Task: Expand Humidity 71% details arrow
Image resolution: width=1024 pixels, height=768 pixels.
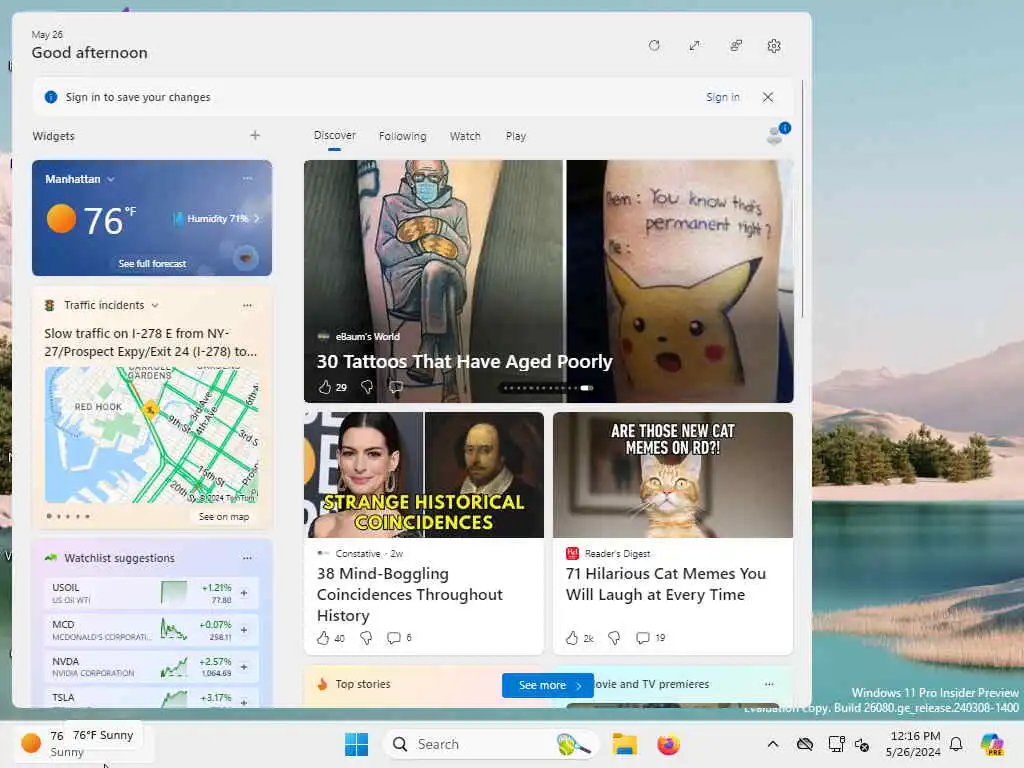Action: (257, 219)
